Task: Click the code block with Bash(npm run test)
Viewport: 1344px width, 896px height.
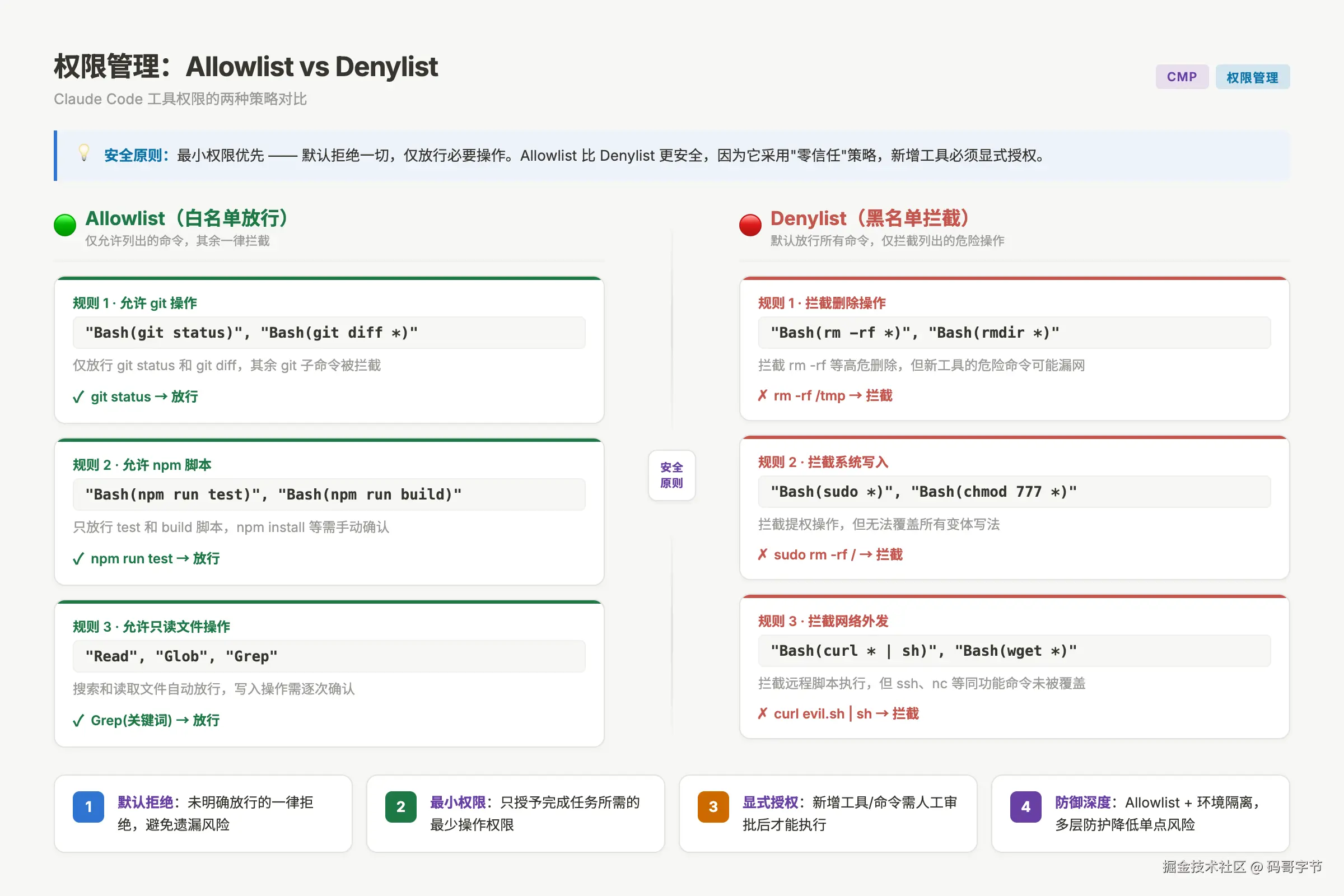Action: pyautogui.click(x=329, y=494)
